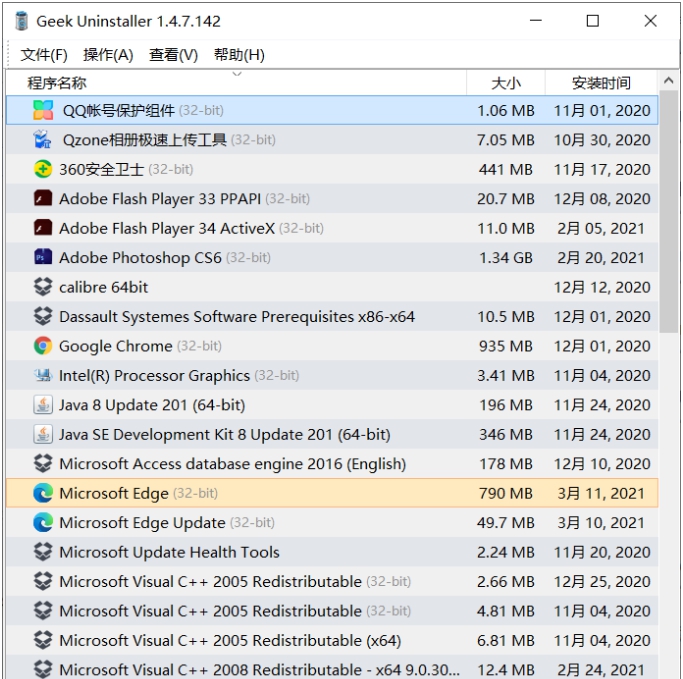Image resolution: width=683 pixels, height=679 pixels.
Task: Open the 操作(A) menu
Action: (108, 55)
